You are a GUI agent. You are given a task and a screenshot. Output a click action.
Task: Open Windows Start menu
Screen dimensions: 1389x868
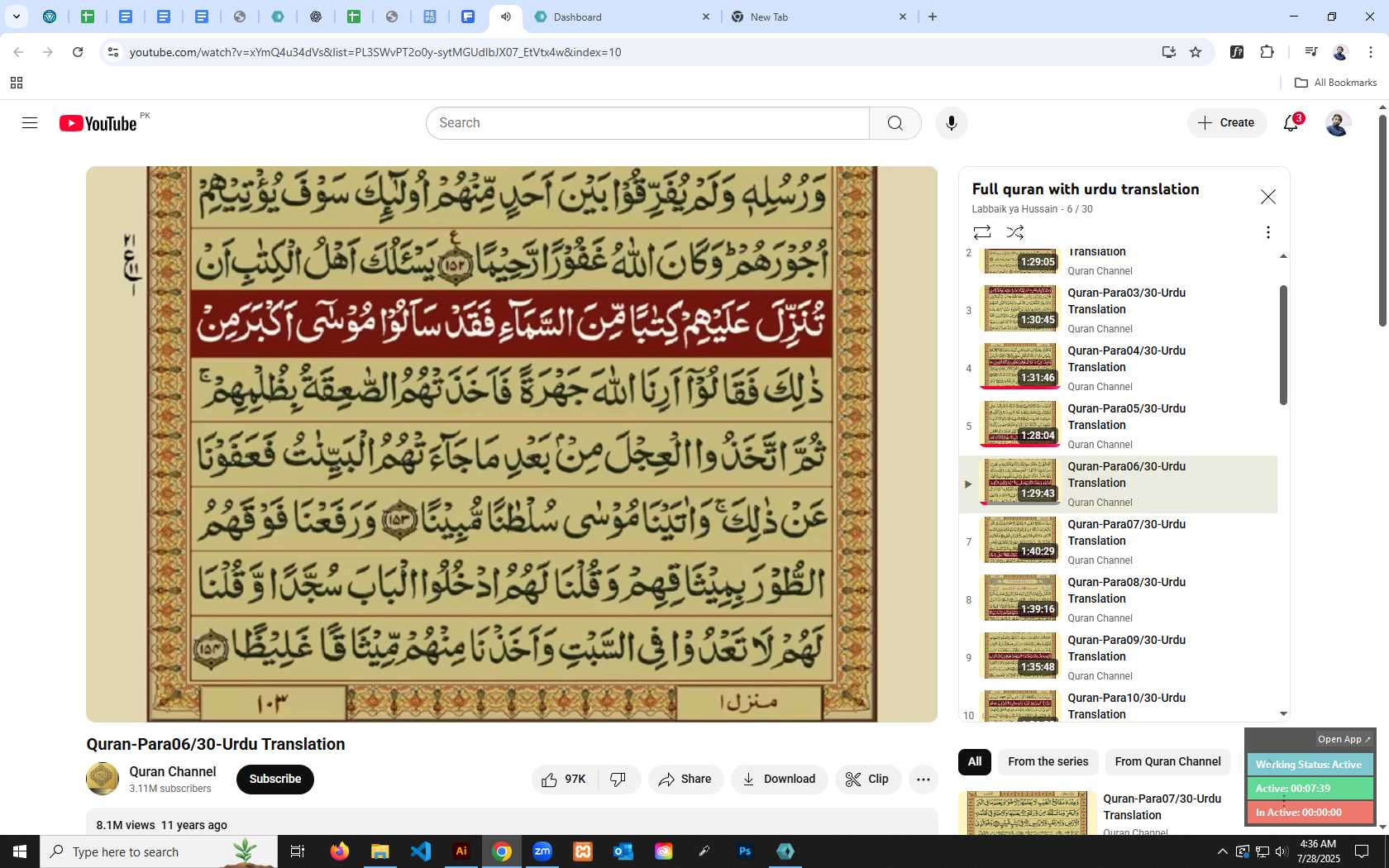[x=20, y=851]
